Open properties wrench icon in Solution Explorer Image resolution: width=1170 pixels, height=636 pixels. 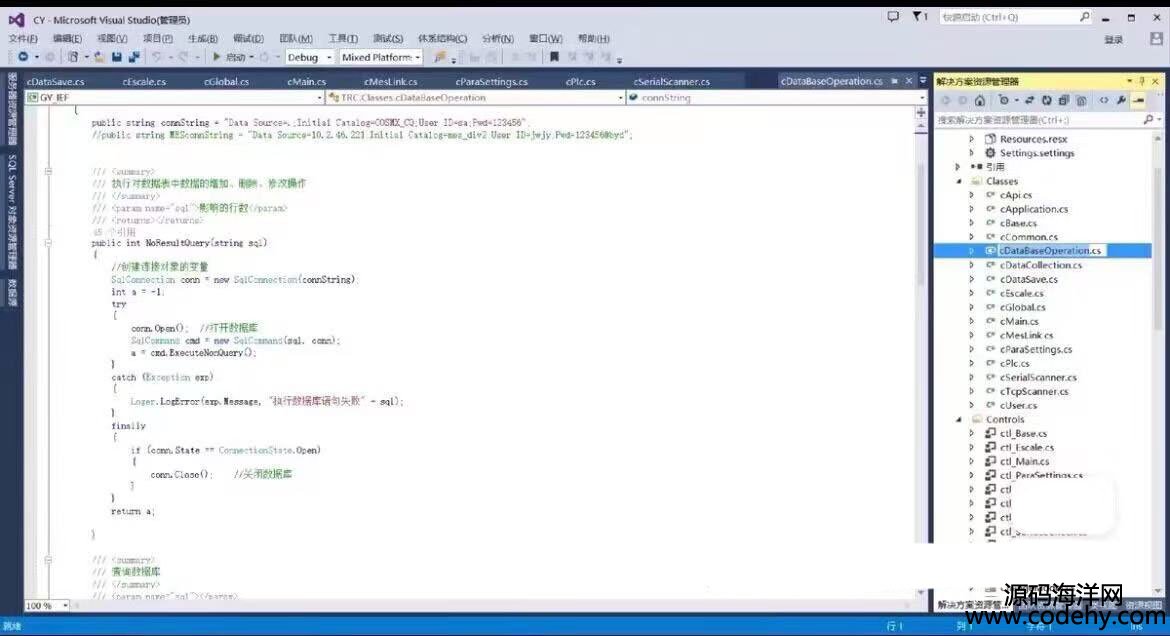(x=1121, y=100)
